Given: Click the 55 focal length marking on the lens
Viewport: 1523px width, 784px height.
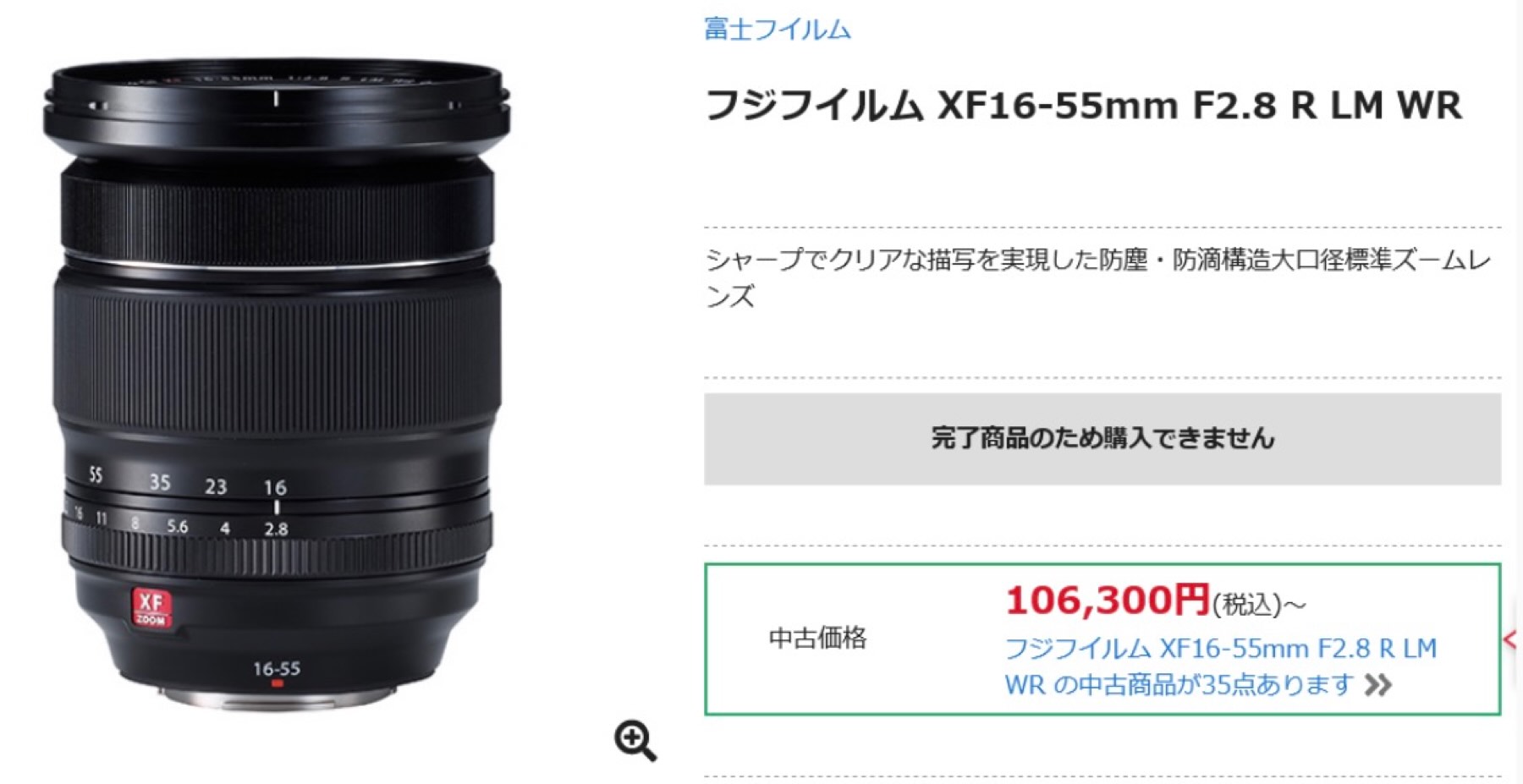Looking at the screenshot, I should coord(96,475).
